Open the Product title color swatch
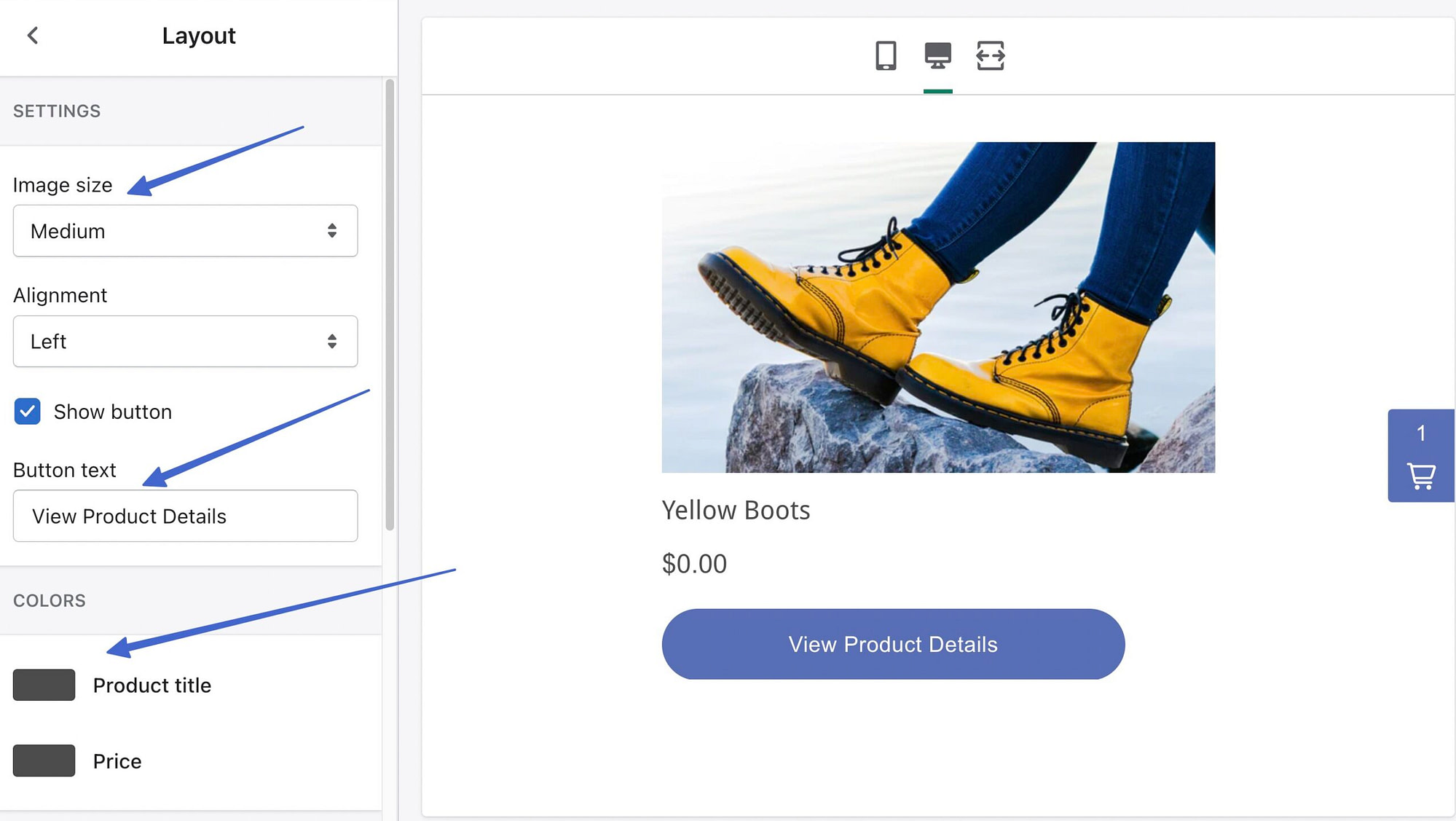This screenshot has width=1456, height=821. pos(44,685)
